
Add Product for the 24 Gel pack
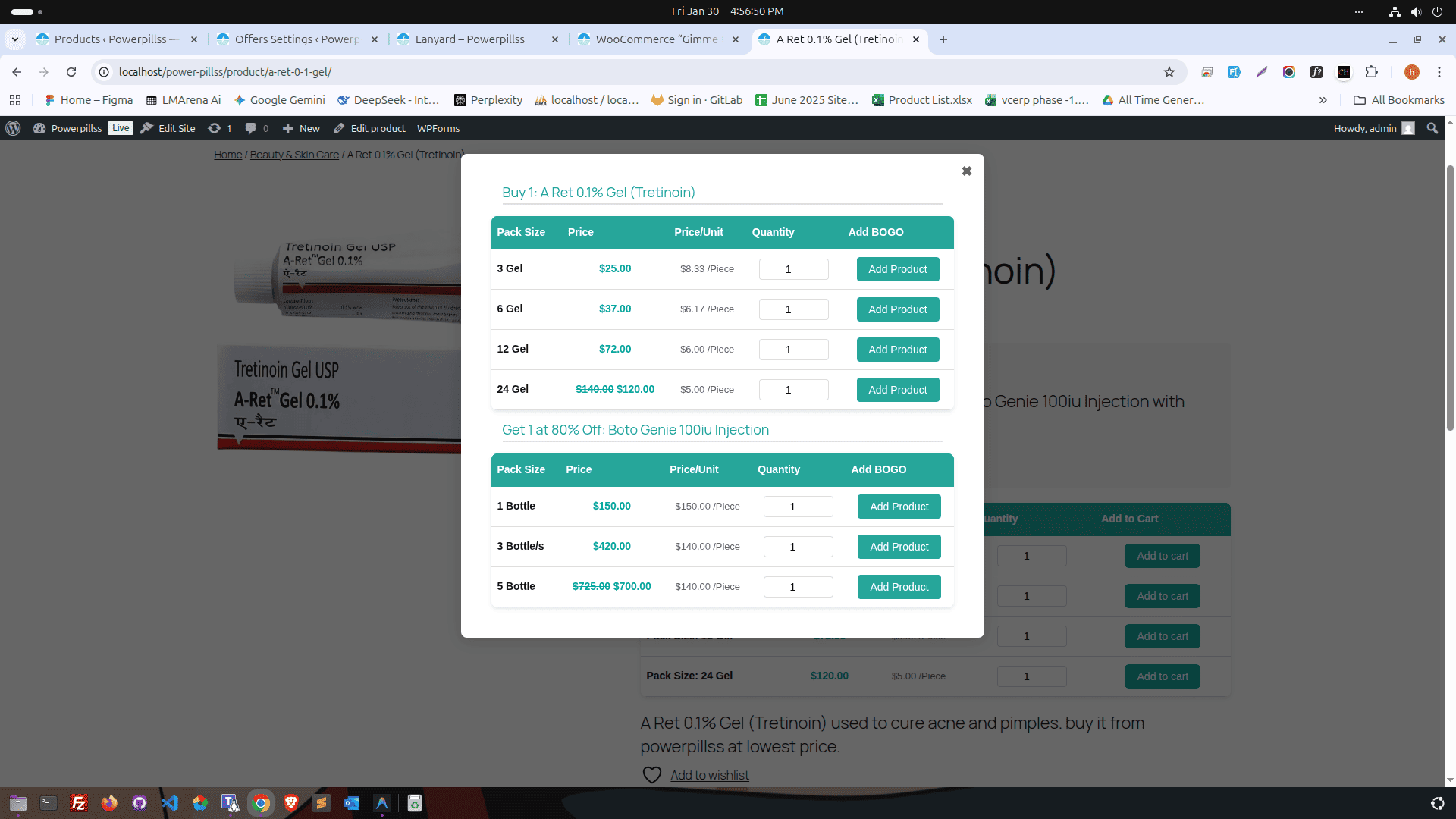(897, 390)
